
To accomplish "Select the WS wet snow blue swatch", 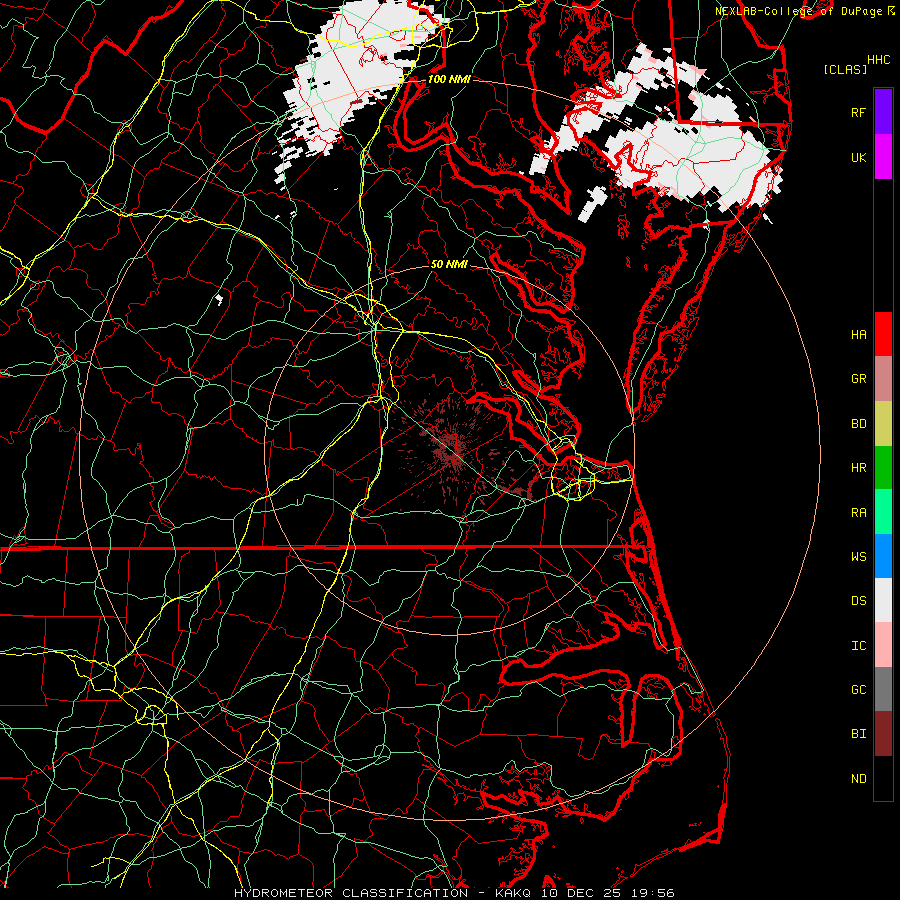I will pos(883,556).
